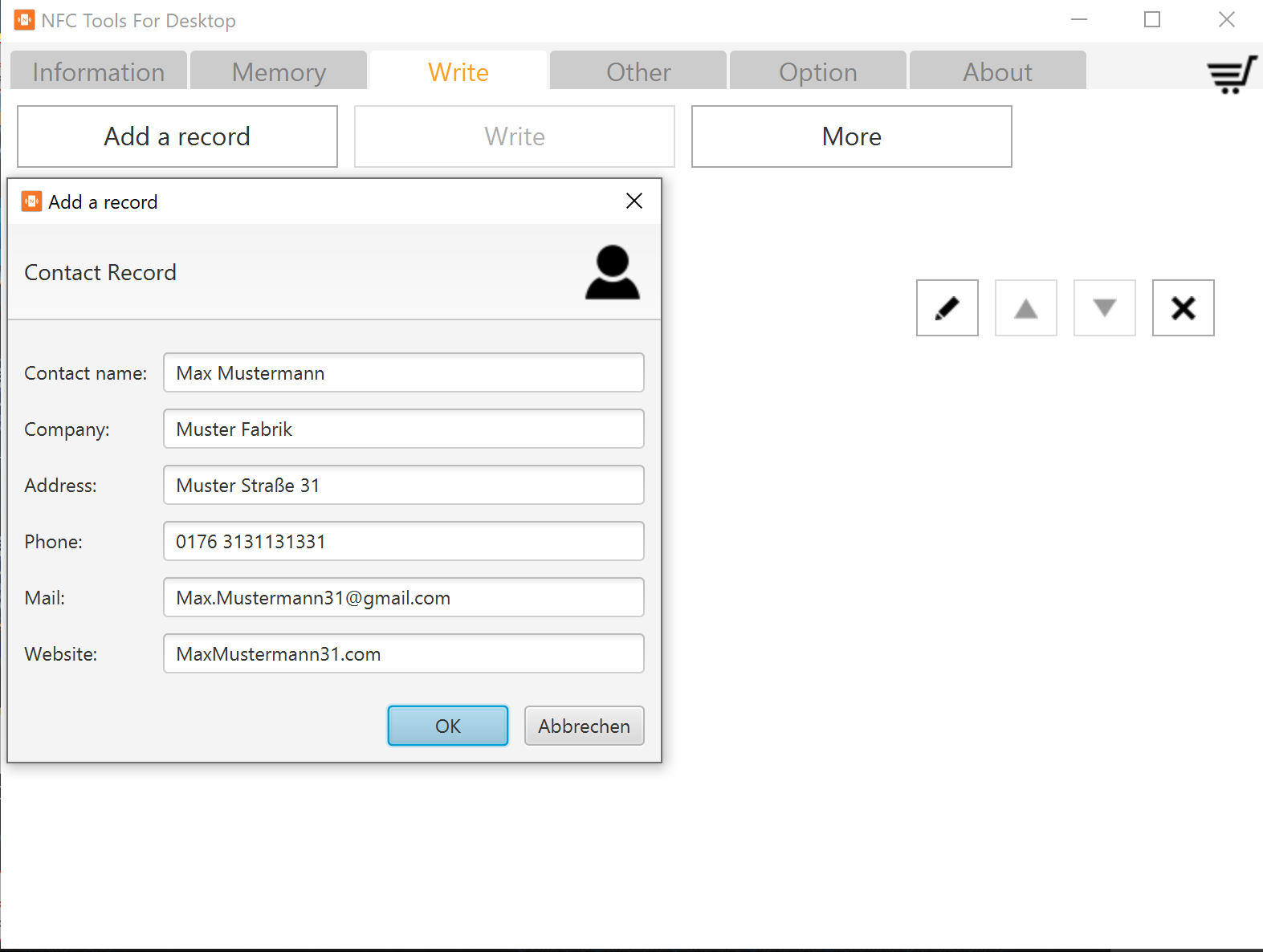Screen dimensions: 1263x952
Task: Click the Website input field
Action: [x=403, y=654]
